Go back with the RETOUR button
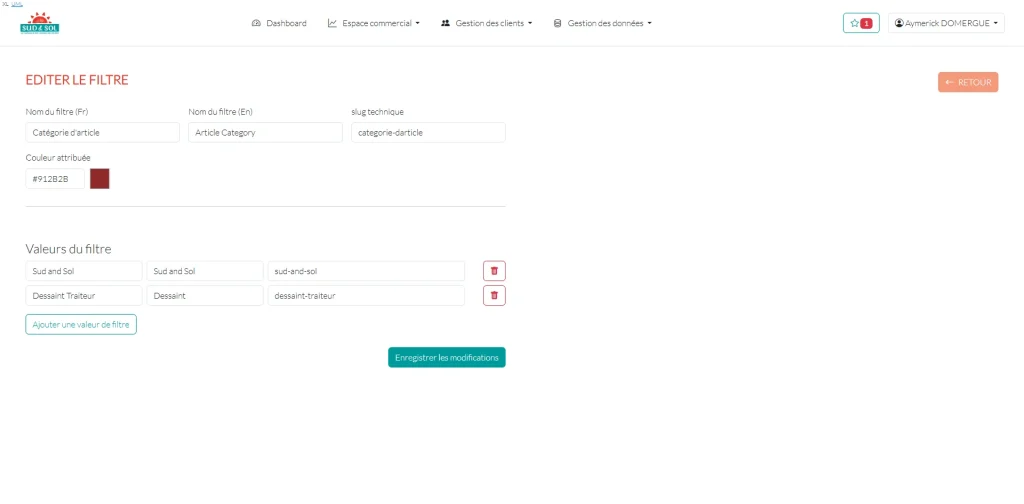1024x504 pixels. pyautogui.click(x=968, y=82)
